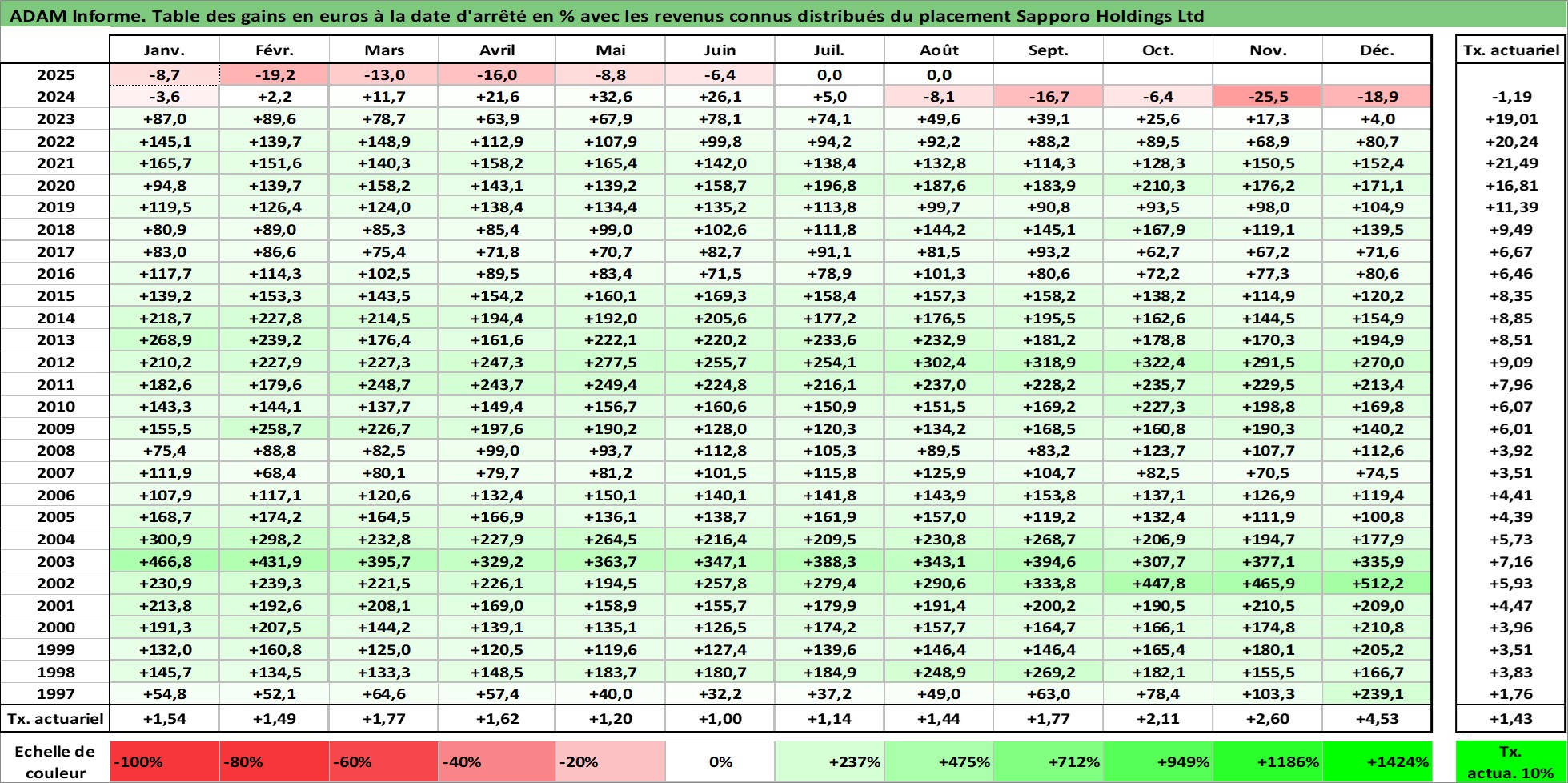Select the Avril column header

pos(497,50)
